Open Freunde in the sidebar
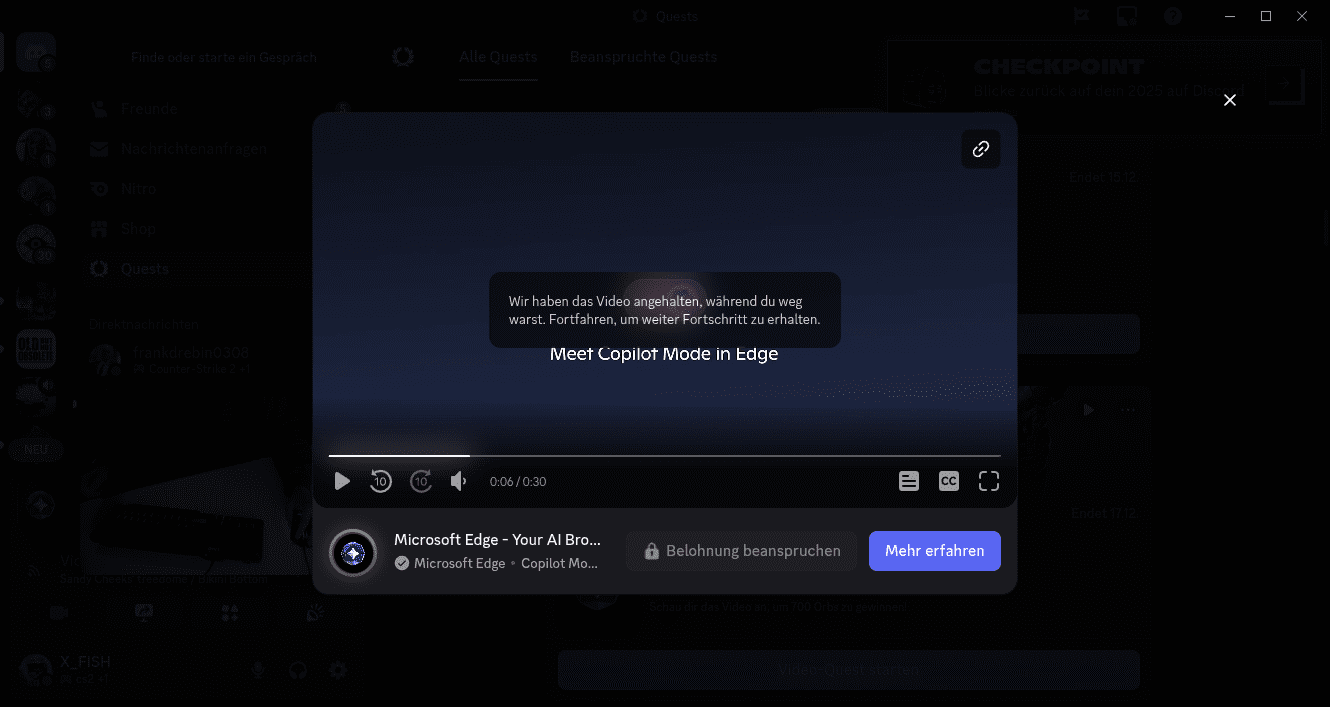This screenshot has width=1330, height=707. click(x=218, y=108)
